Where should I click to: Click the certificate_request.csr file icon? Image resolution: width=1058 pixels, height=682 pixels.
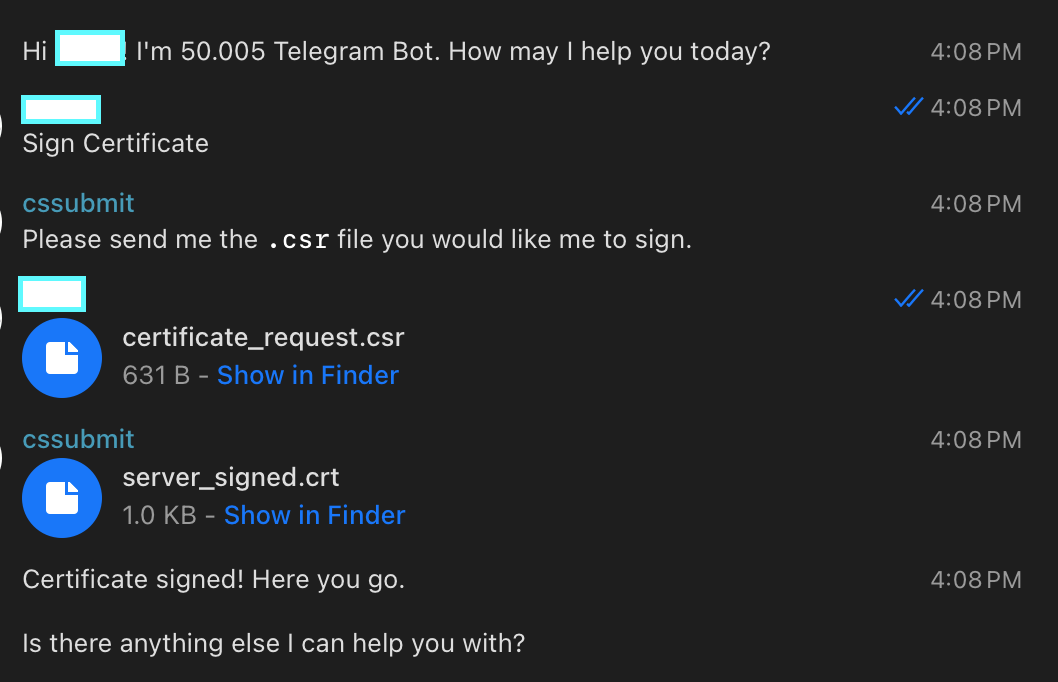(x=62, y=357)
